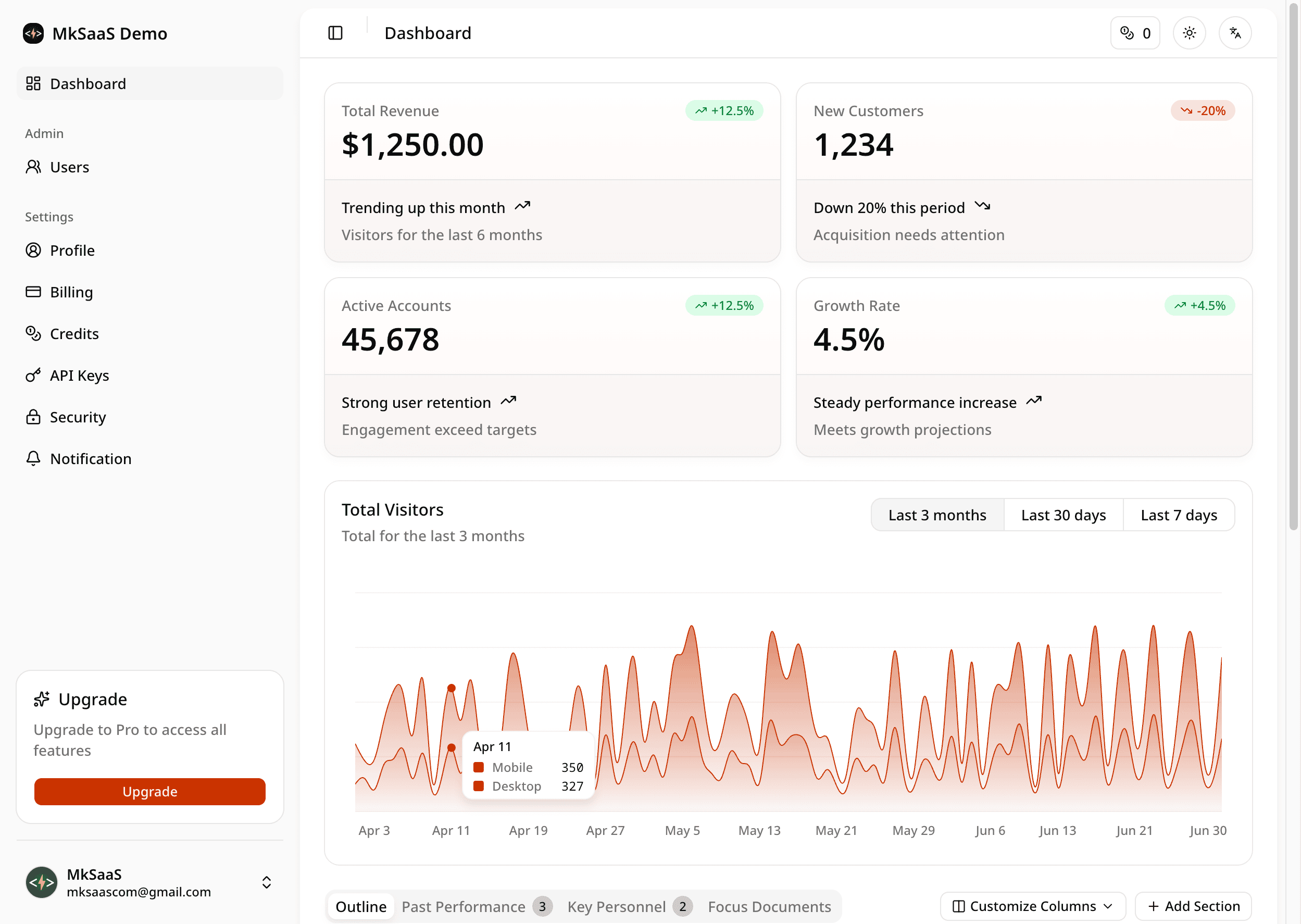Open Users from the Admin section

69,167
